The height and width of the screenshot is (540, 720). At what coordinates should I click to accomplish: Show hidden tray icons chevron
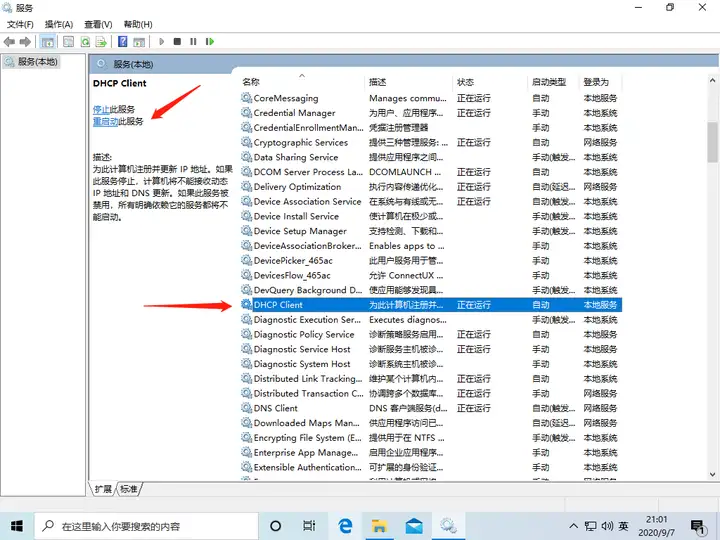pyautogui.click(x=574, y=526)
